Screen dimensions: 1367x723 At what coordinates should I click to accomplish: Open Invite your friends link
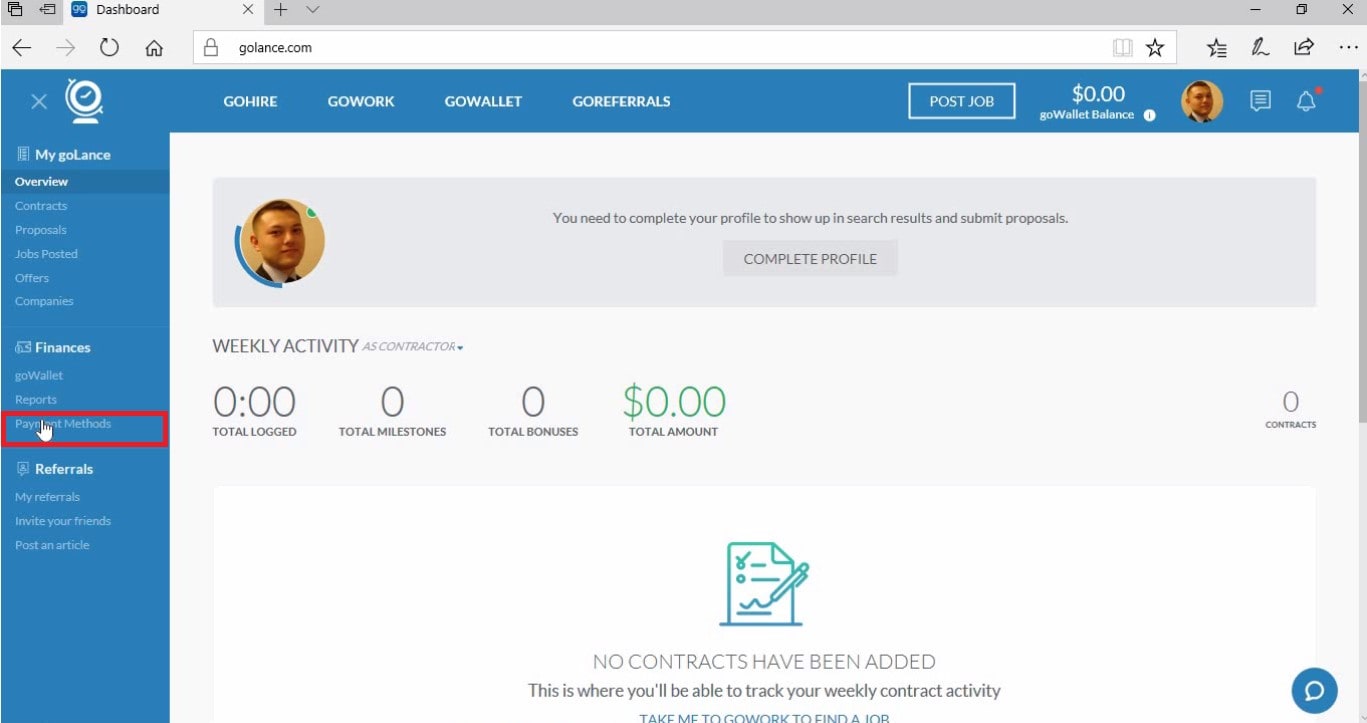[x=63, y=521]
